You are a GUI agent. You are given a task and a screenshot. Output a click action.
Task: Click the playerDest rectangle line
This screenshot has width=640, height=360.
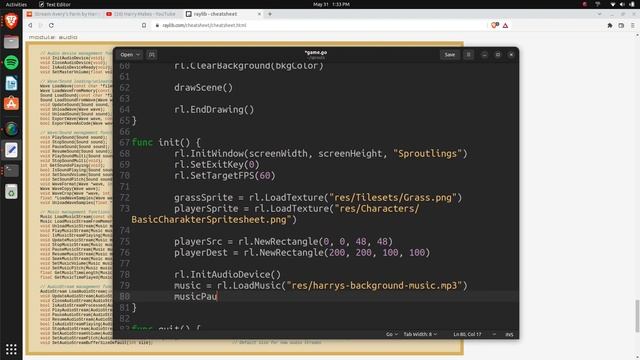[x=302, y=253]
